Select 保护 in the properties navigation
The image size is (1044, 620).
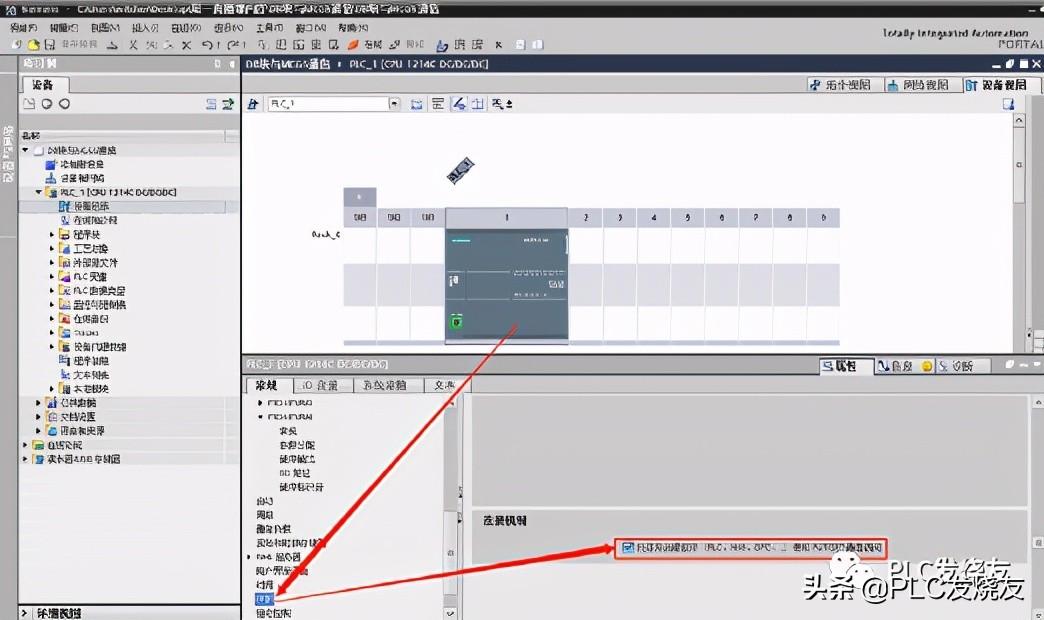coord(264,599)
